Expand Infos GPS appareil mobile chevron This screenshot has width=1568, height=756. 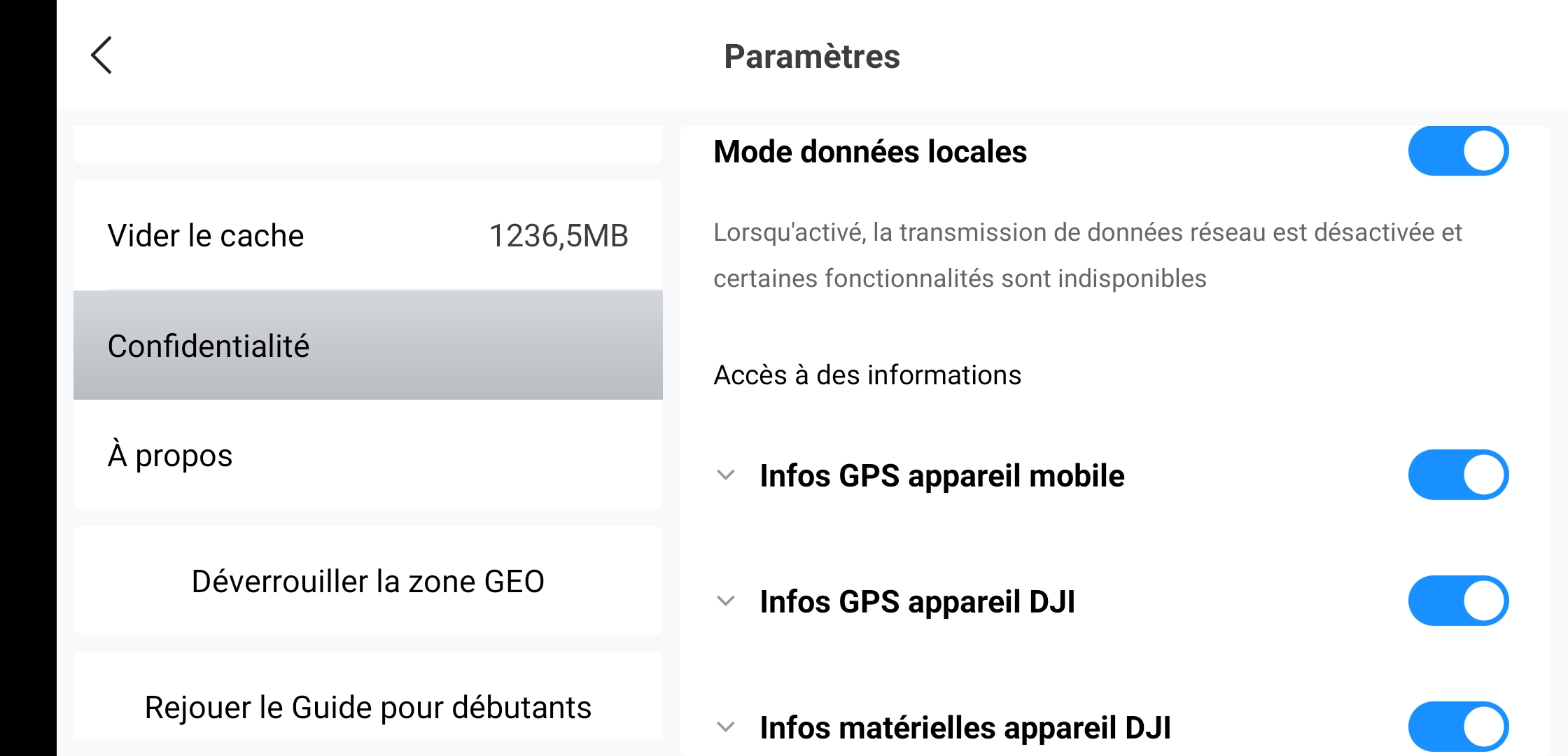(x=726, y=475)
